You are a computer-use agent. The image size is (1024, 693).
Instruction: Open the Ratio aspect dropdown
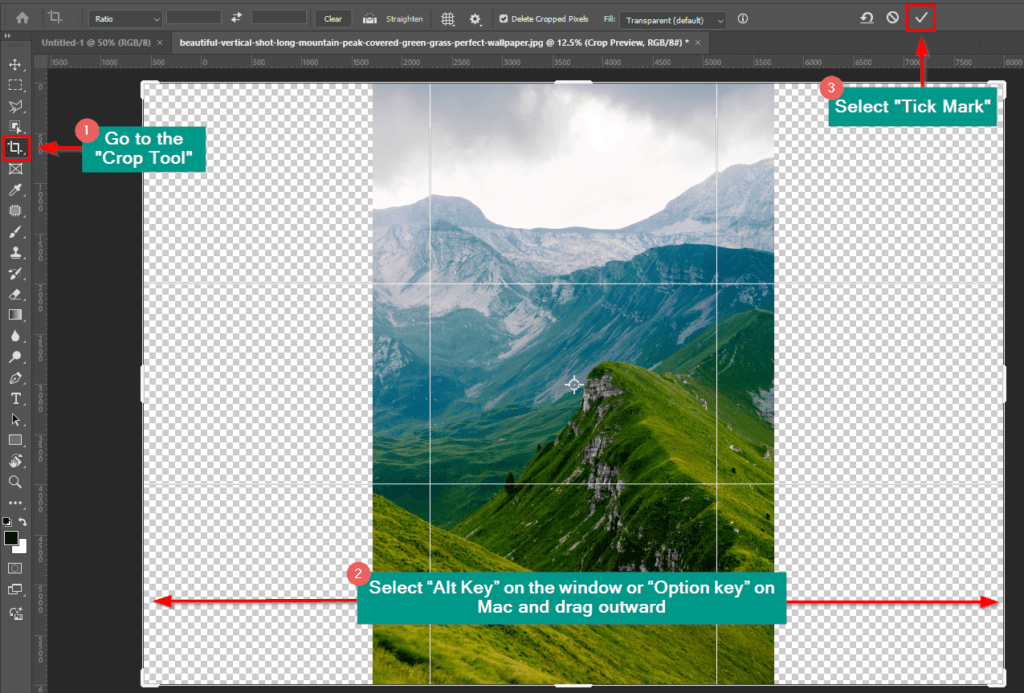[125, 18]
